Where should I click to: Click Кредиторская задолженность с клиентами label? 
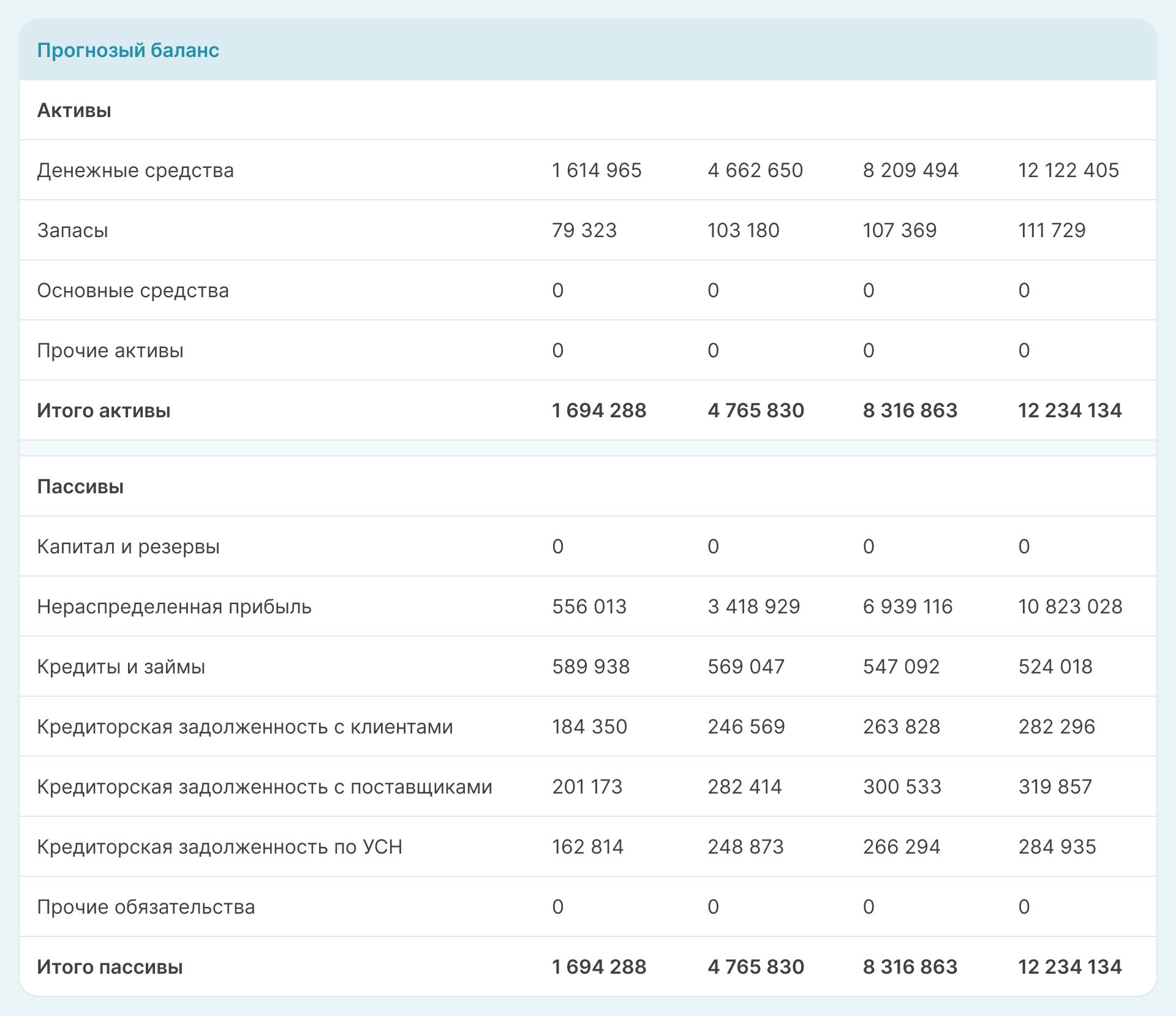245,727
